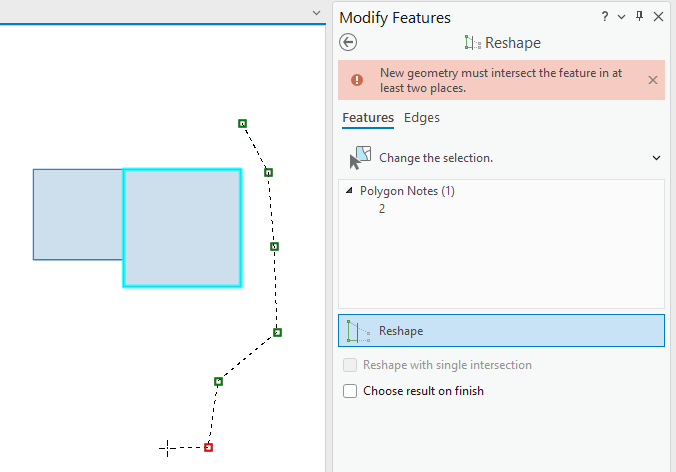Switch to the Edges tab
The height and width of the screenshot is (472, 676).
click(422, 118)
